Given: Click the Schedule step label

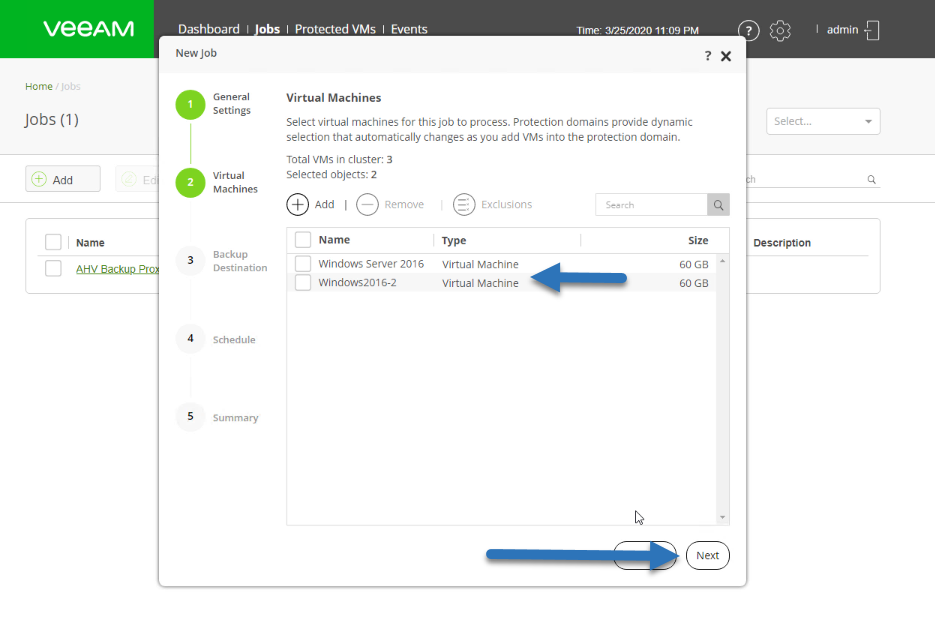Looking at the screenshot, I should [x=234, y=339].
